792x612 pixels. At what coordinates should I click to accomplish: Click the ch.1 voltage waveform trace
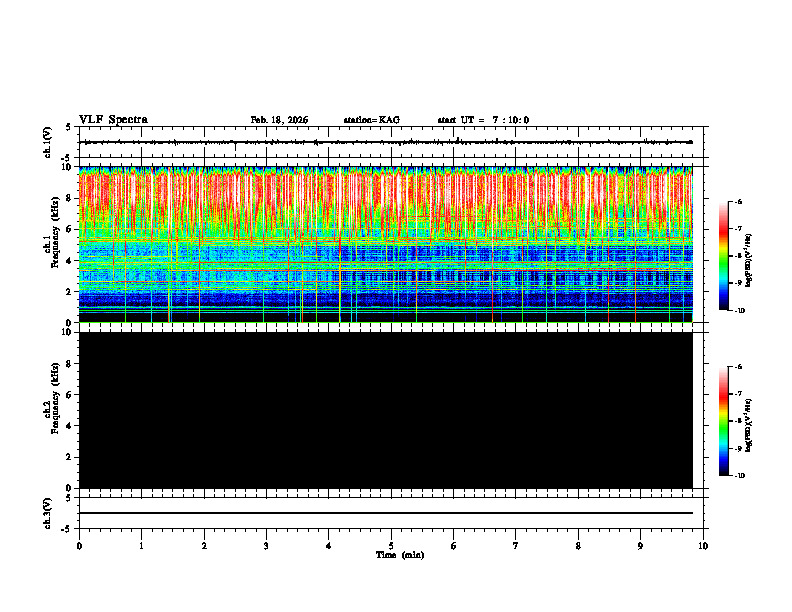386,142
